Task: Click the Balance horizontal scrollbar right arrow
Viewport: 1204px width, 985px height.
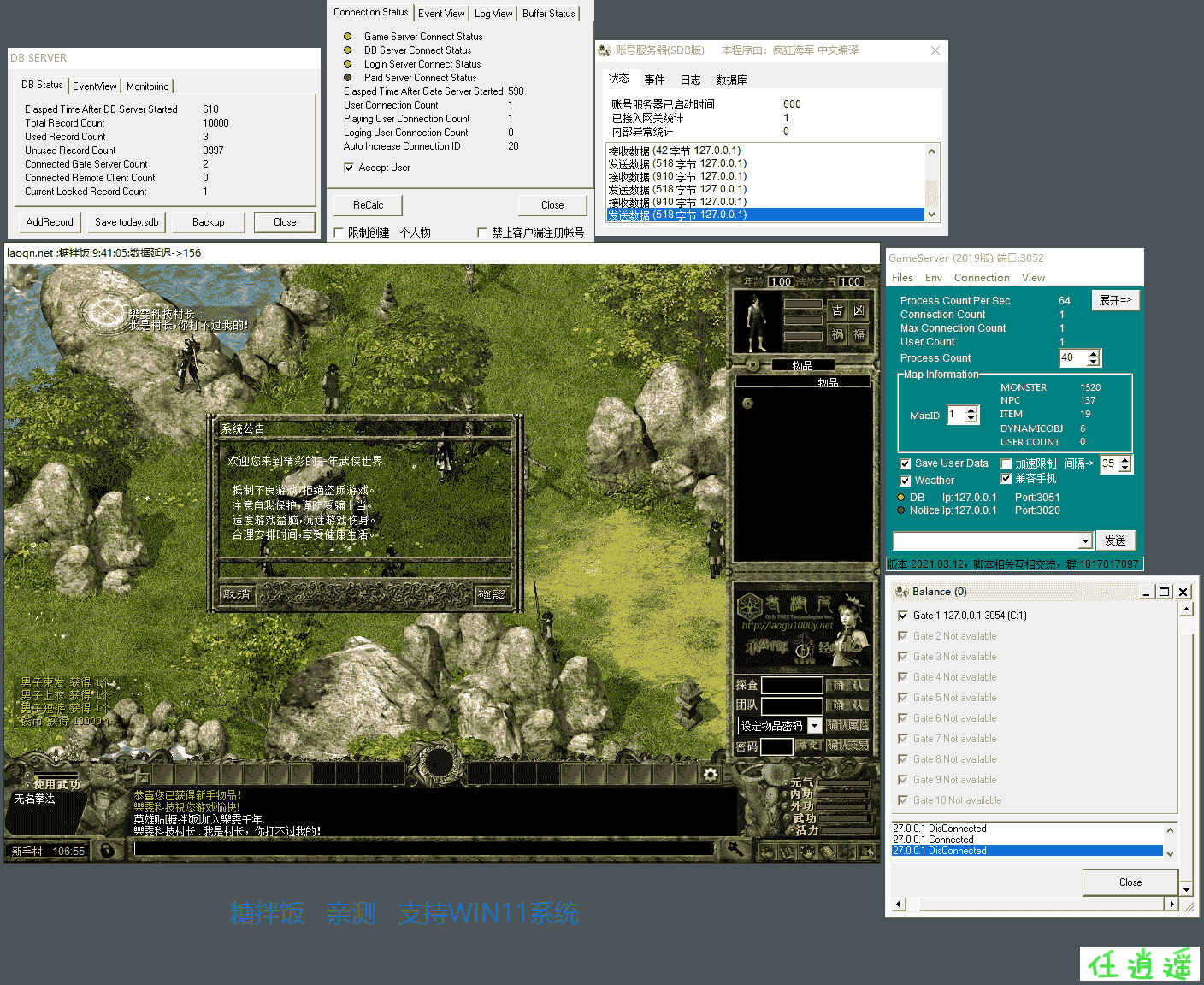Action: [x=1172, y=904]
